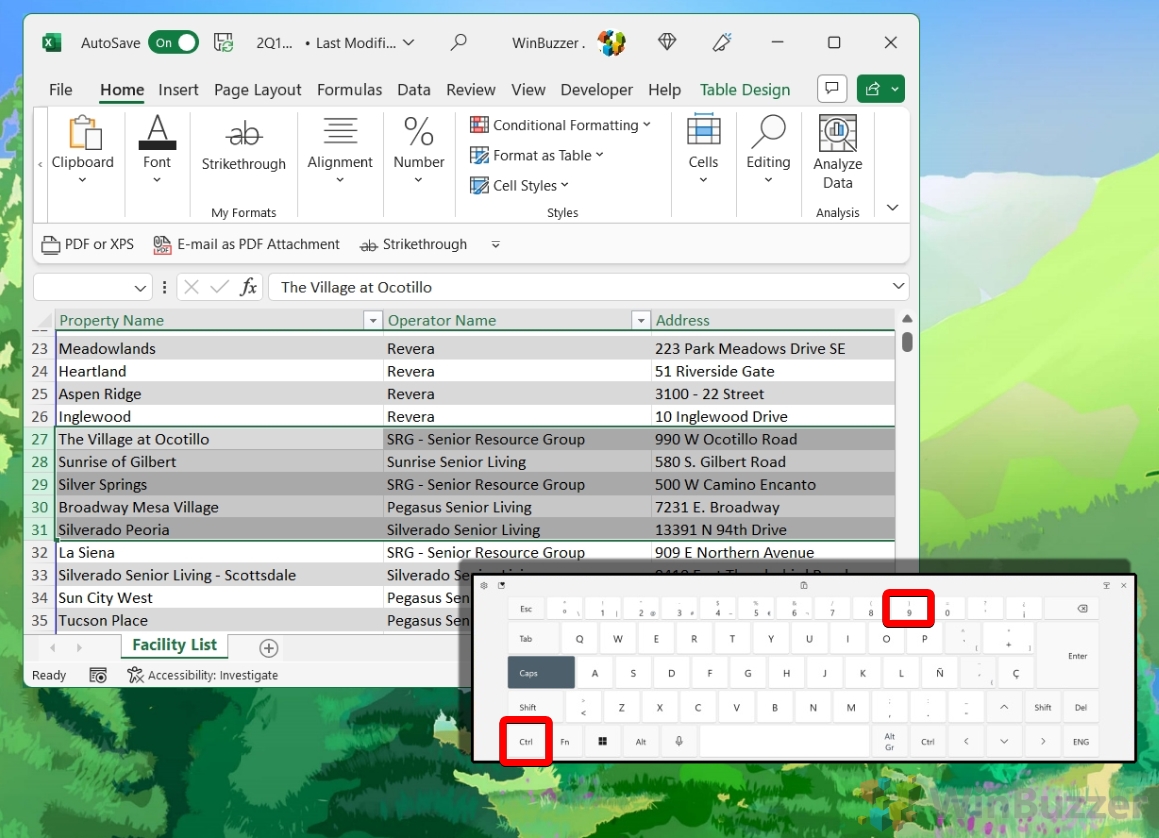Click Accessibility: Investigate in status bar
The image size is (1159, 838).
(x=202, y=675)
